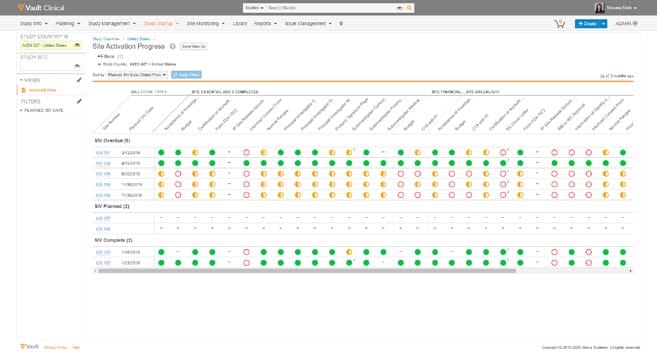Open the Study Overview breadcrumb link
657x362 pixels.
(106, 39)
